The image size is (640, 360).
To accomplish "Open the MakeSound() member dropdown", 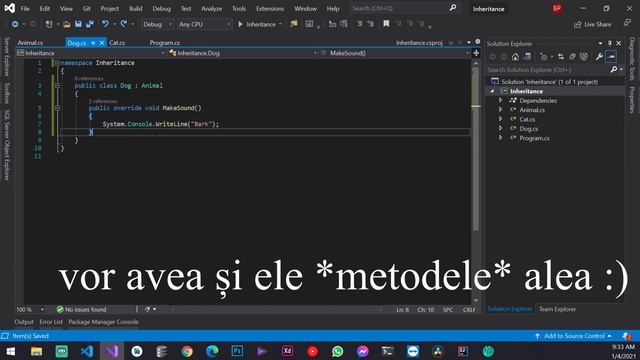I will pos(395,53).
